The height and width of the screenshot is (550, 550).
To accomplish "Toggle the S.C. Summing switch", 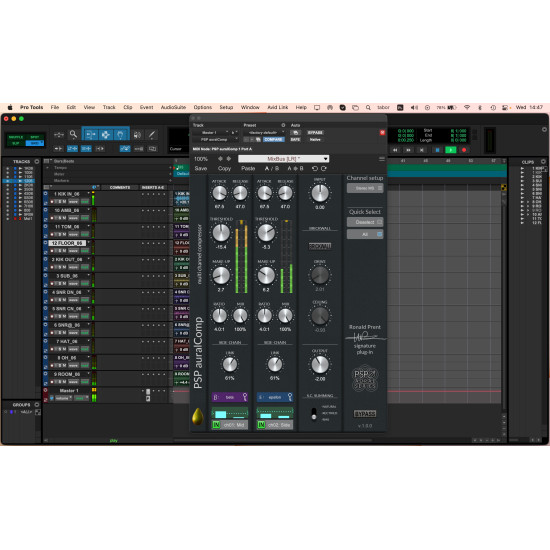I will pos(314,413).
